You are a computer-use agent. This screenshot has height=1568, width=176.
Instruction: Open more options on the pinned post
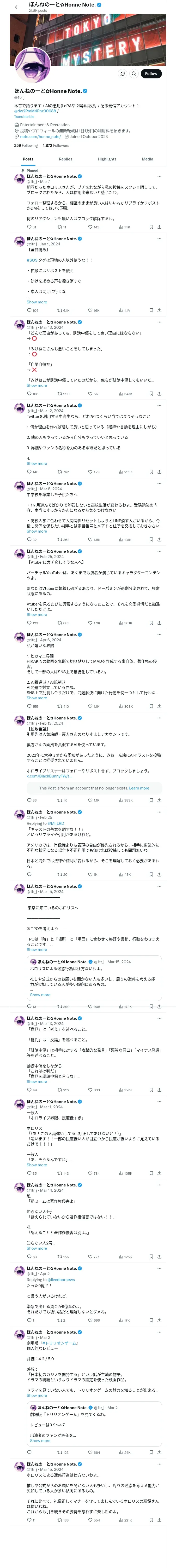[x=159, y=176]
